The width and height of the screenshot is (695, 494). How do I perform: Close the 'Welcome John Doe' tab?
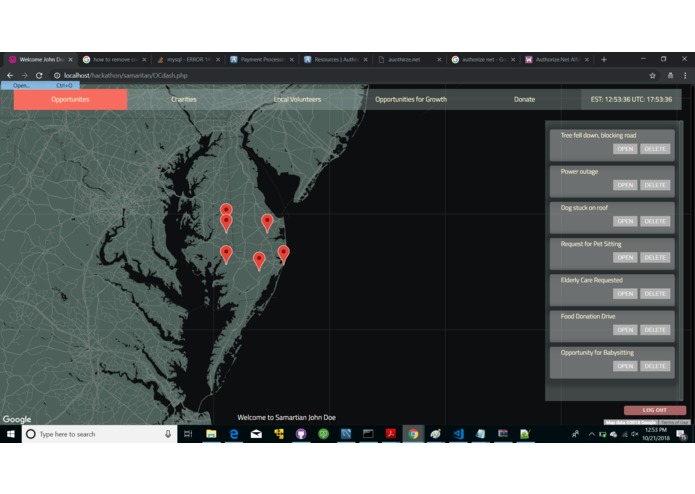pos(70,59)
